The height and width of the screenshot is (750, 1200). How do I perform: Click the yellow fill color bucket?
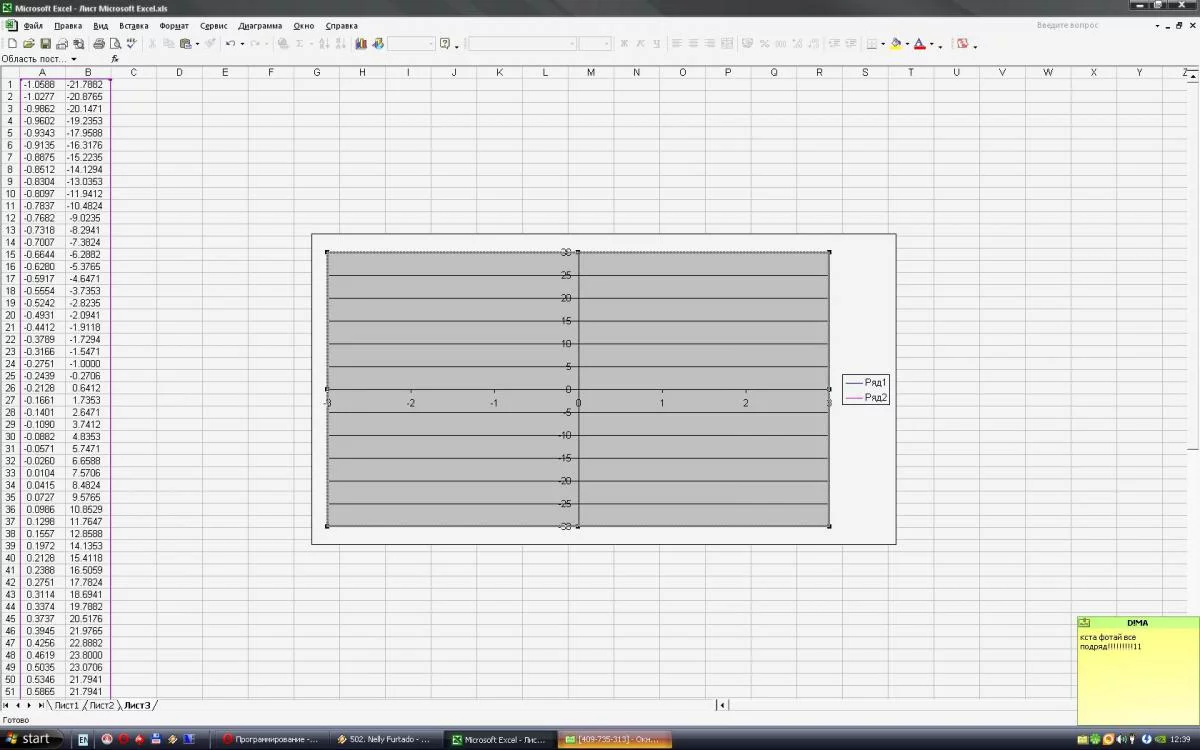click(x=896, y=43)
